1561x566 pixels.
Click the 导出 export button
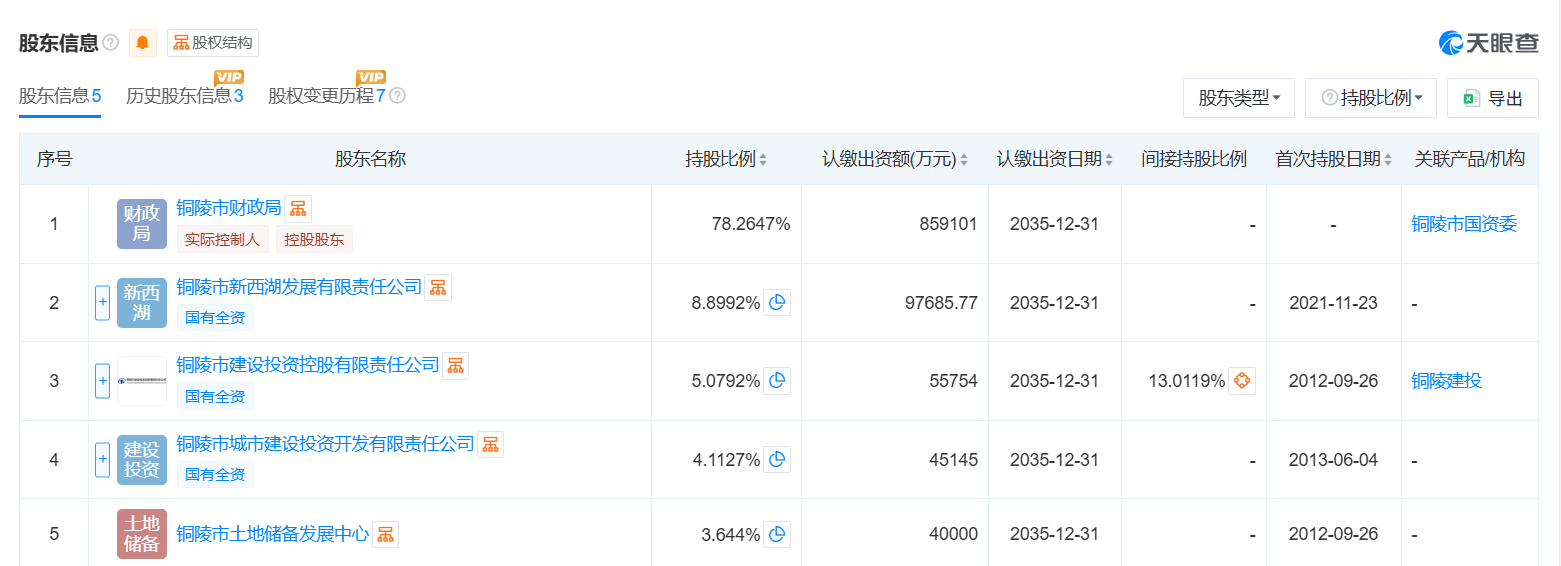[x=1493, y=98]
